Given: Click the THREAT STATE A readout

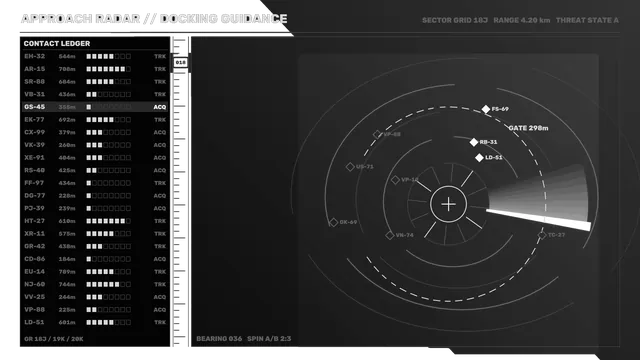Looking at the screenshot, I should pos(587,20).
